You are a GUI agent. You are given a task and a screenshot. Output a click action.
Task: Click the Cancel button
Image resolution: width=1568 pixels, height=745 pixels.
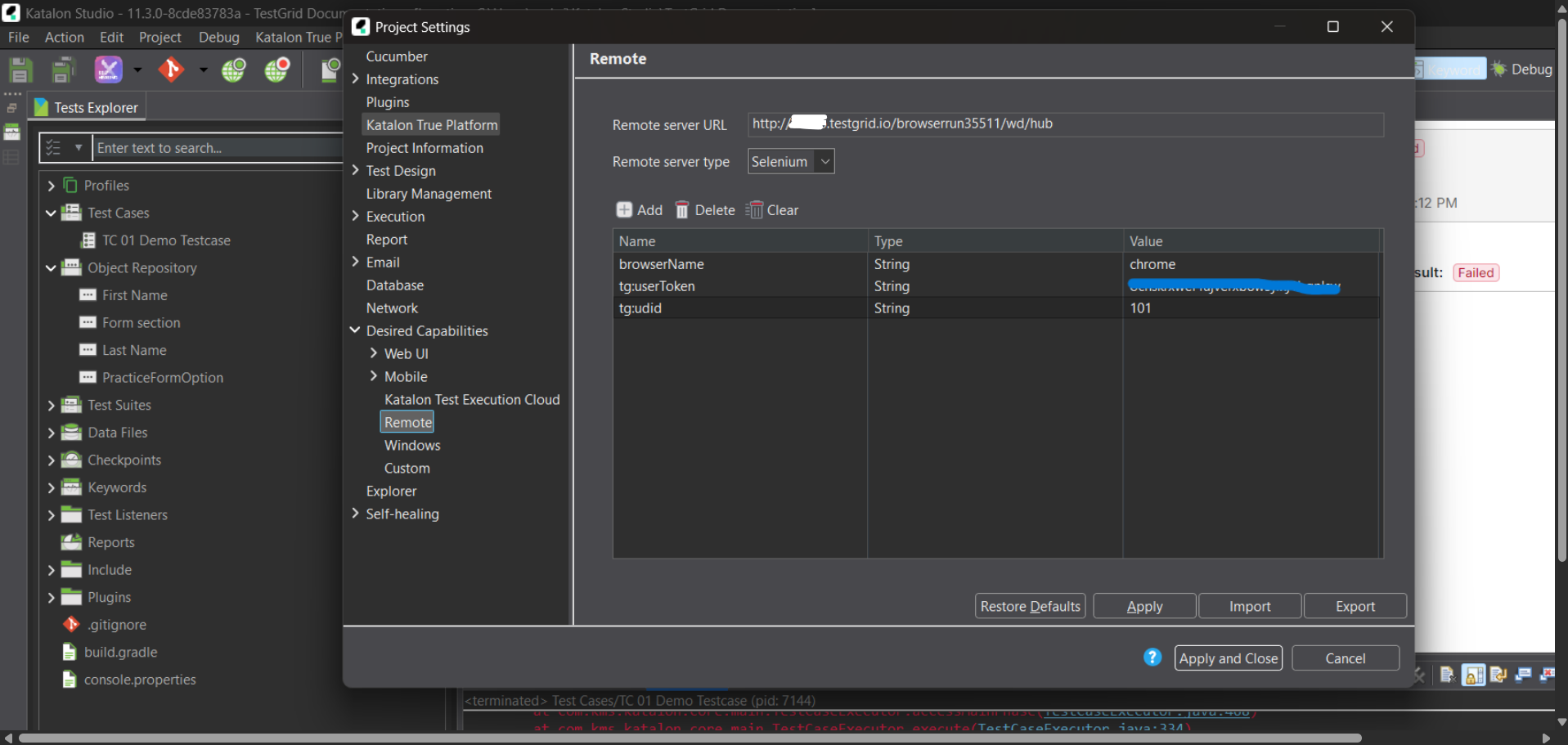click(1346, 658)
